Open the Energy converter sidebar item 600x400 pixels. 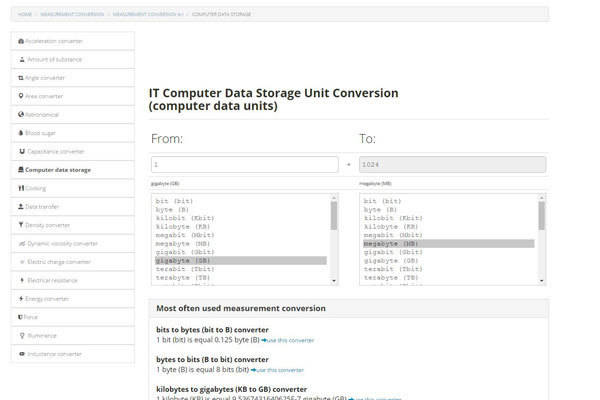point(48,298)
